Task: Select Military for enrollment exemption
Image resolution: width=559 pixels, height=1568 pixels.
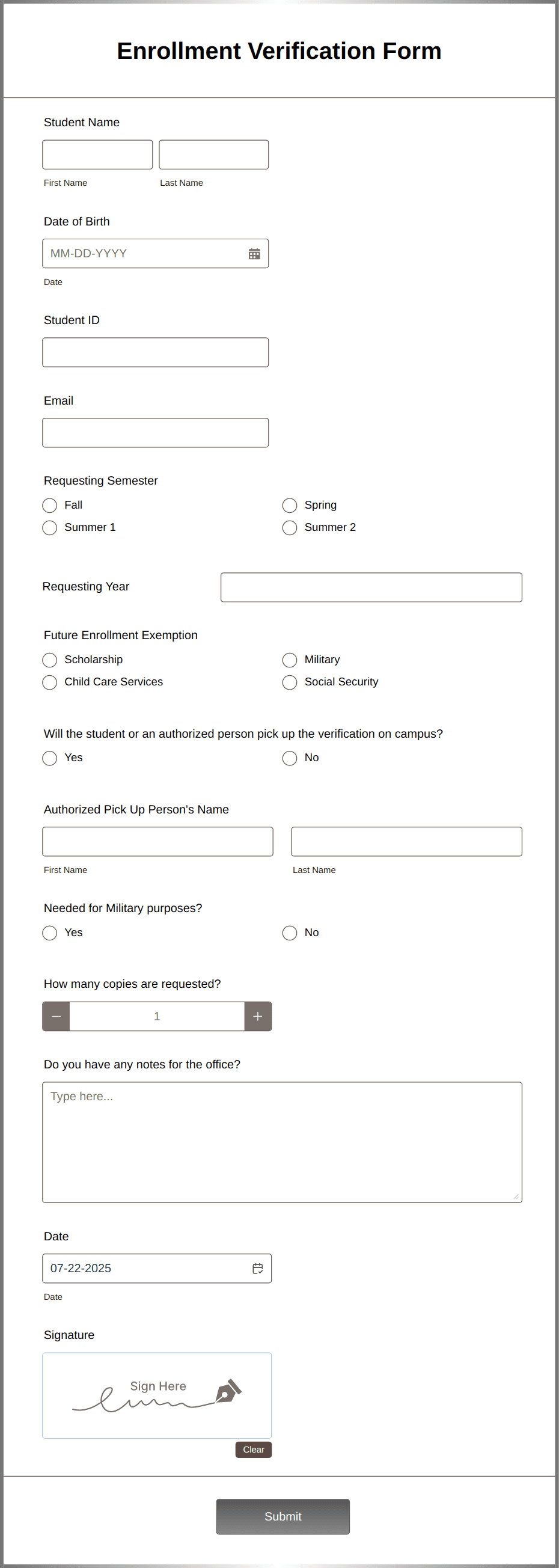Action: (290, 660)
